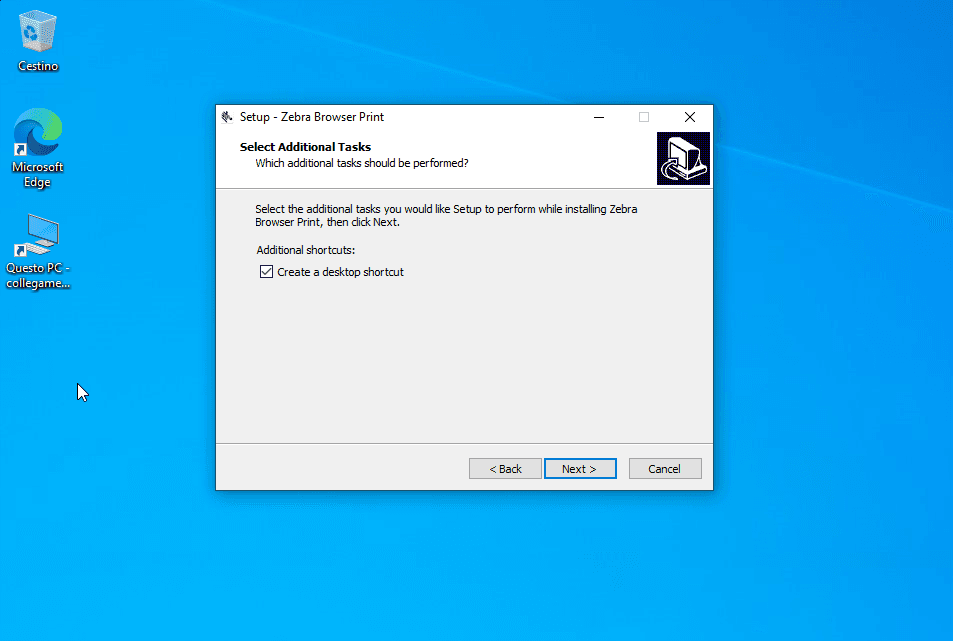Click the installer computer image in header
This screenshot has height=641, width=953.
[683, 158]
